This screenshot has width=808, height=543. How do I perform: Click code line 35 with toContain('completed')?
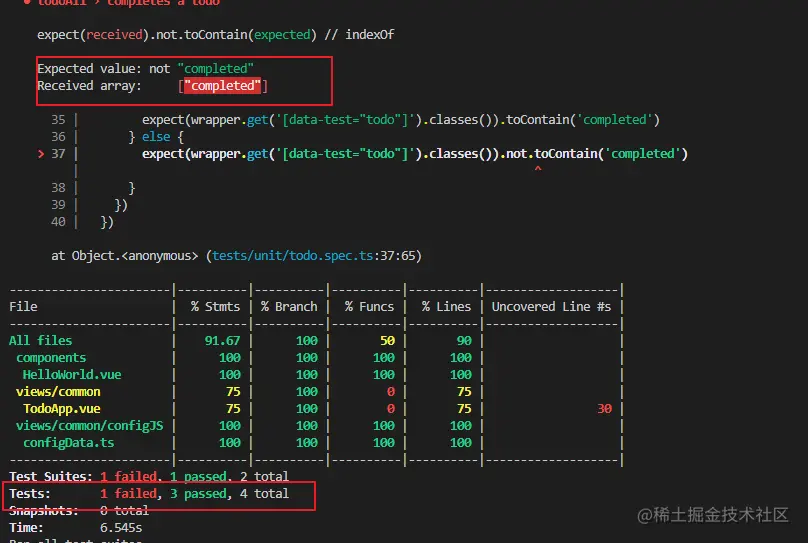coord(400,120)
